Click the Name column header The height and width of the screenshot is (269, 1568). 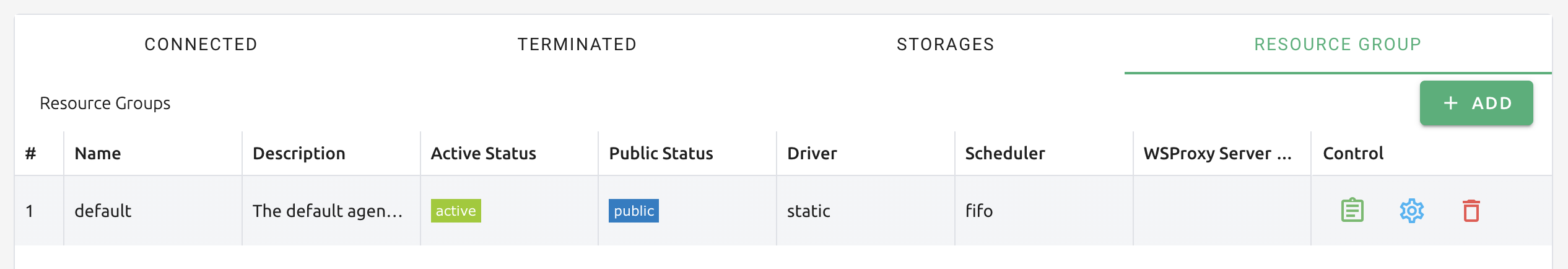click(98, 153)
